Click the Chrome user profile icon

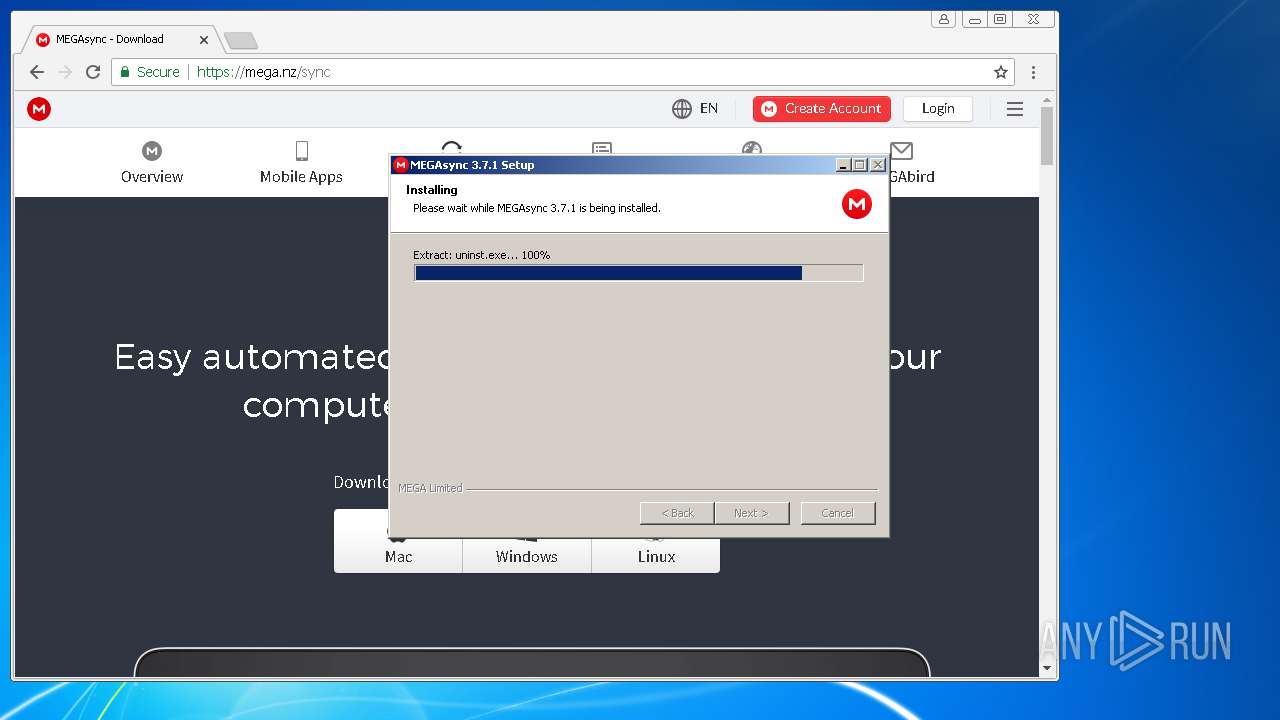[944, 19]
